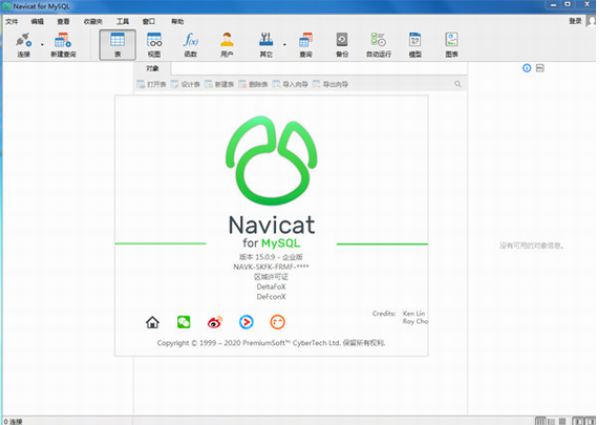This screenshot has width=600, height=425.
Task: Click the Login (登录) button
Action: pyautogui.click(x=575, y=20)
